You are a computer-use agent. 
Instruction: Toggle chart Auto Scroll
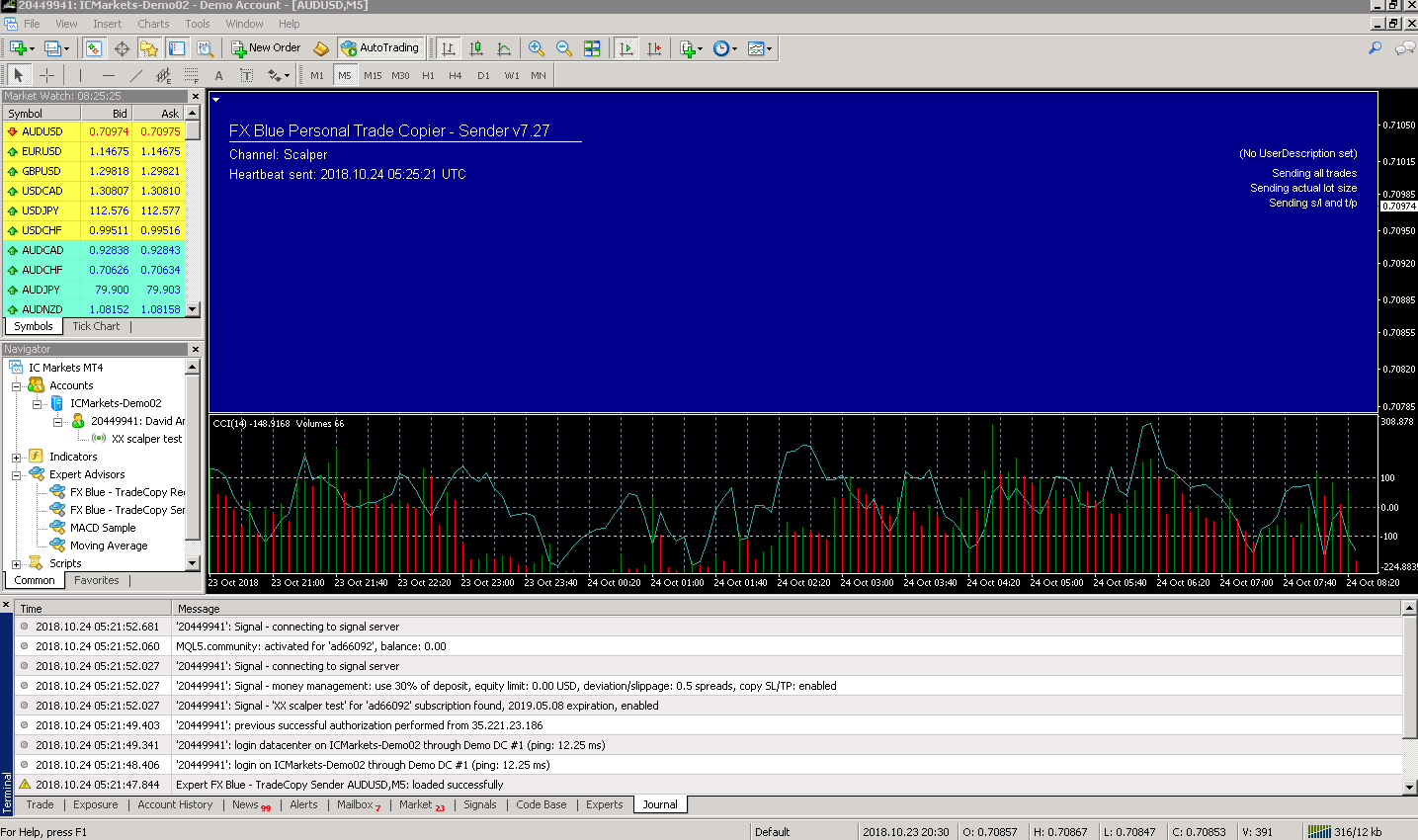[626, 47]
